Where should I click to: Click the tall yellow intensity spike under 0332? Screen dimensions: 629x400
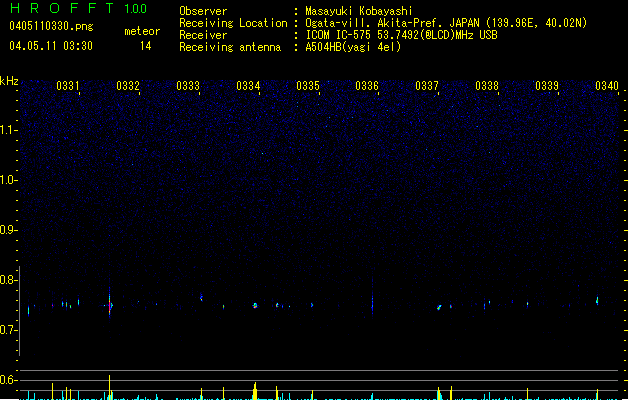pos(110,387)
